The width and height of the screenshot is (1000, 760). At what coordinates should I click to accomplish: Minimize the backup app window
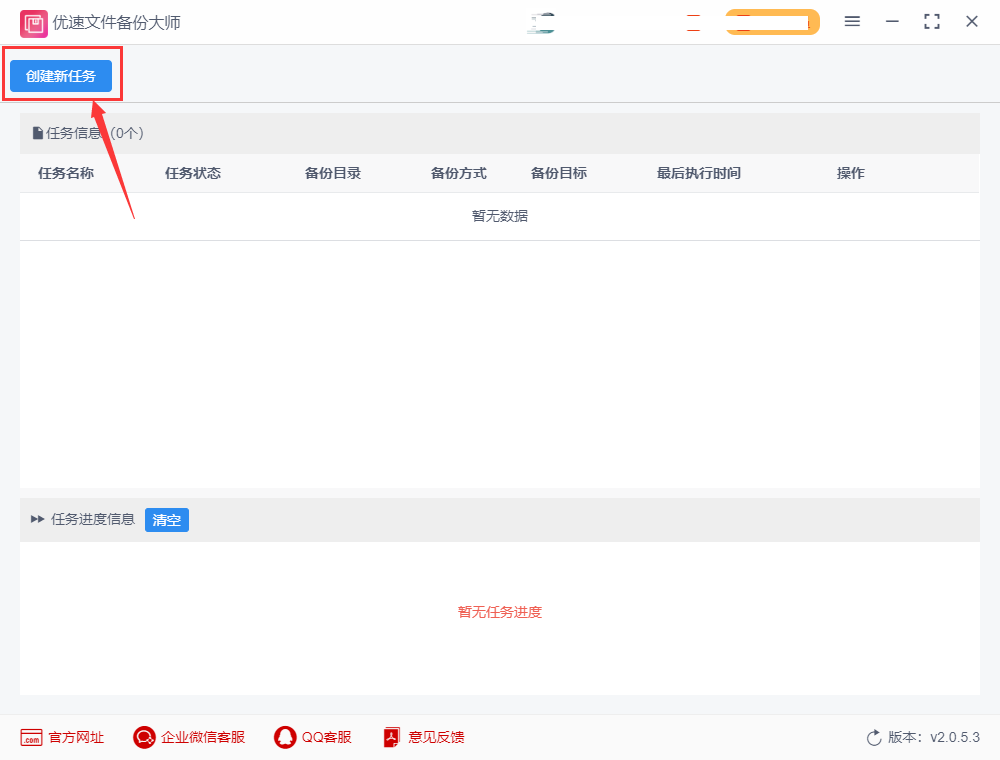click(x=892, y=22)
